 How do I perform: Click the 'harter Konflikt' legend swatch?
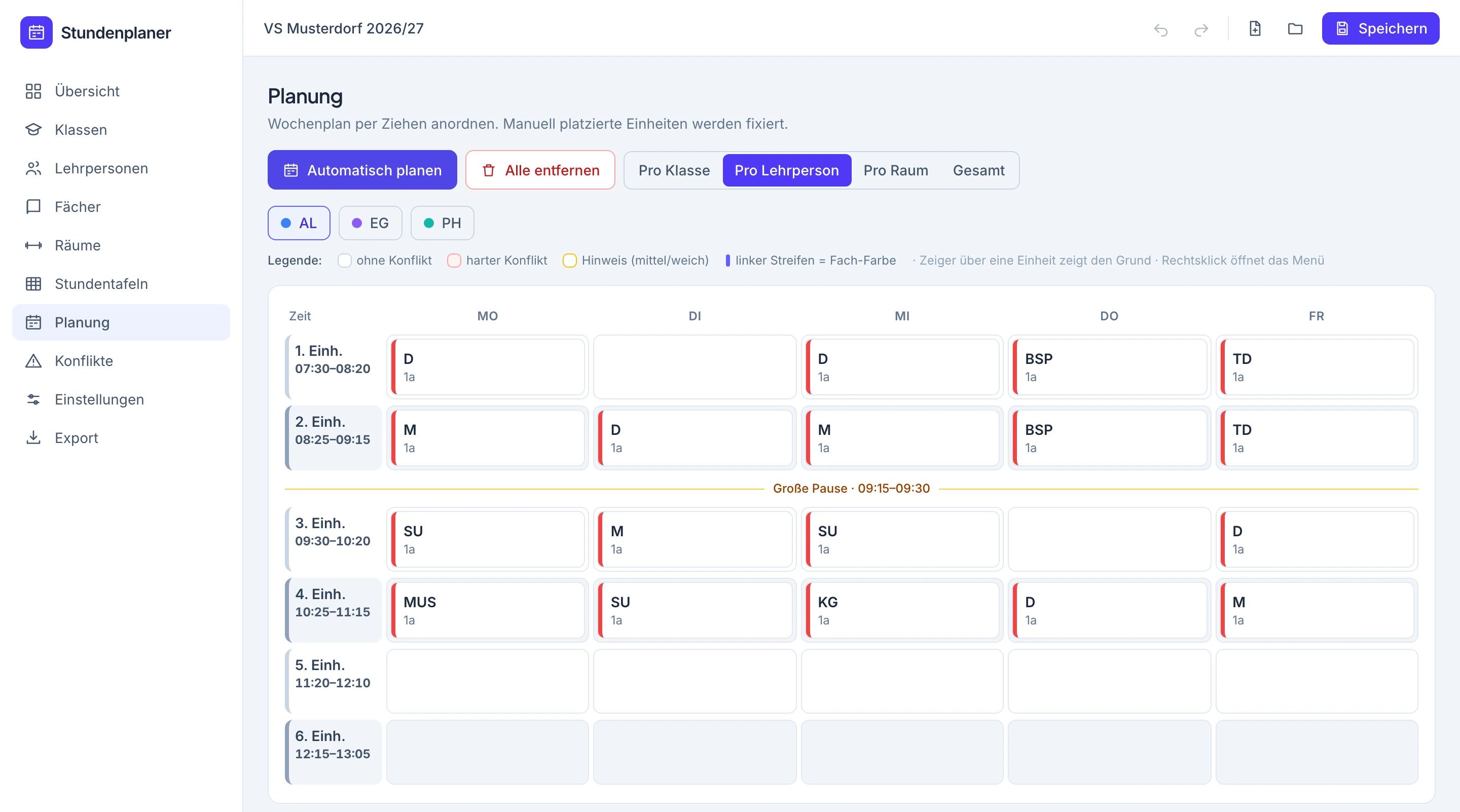[454, 261]
